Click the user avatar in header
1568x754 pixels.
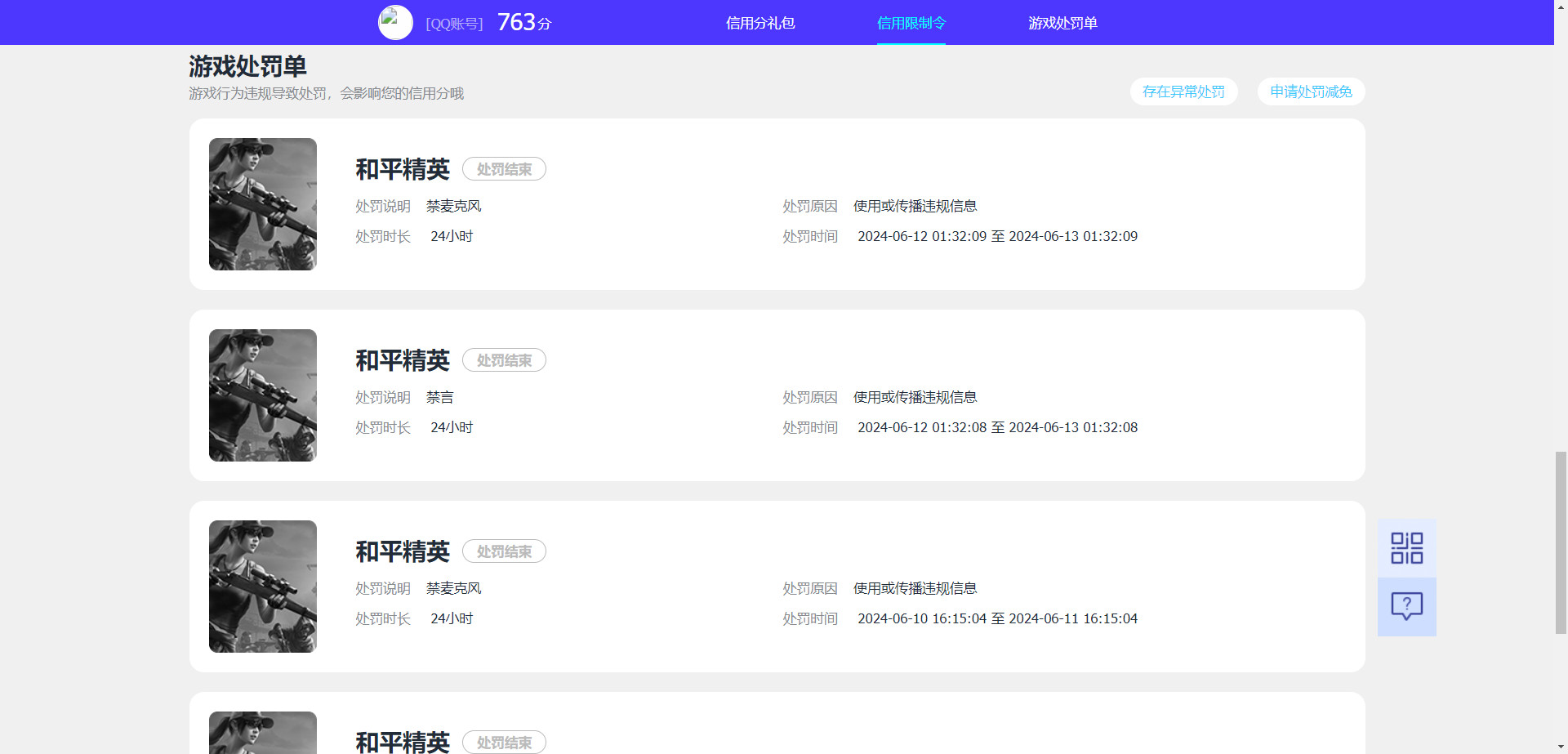coord(395,23)
